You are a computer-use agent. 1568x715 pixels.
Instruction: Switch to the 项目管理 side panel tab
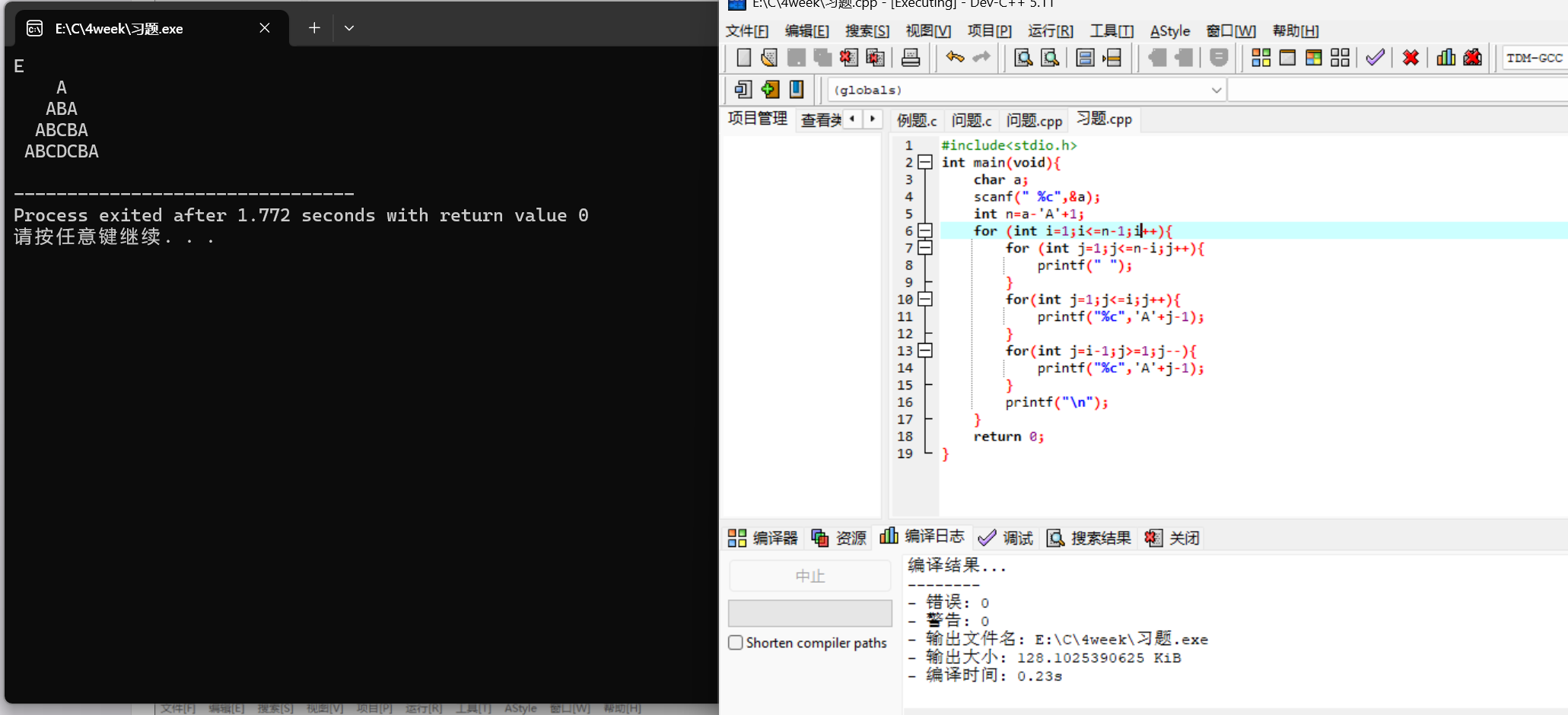click(x=758, y=119)
